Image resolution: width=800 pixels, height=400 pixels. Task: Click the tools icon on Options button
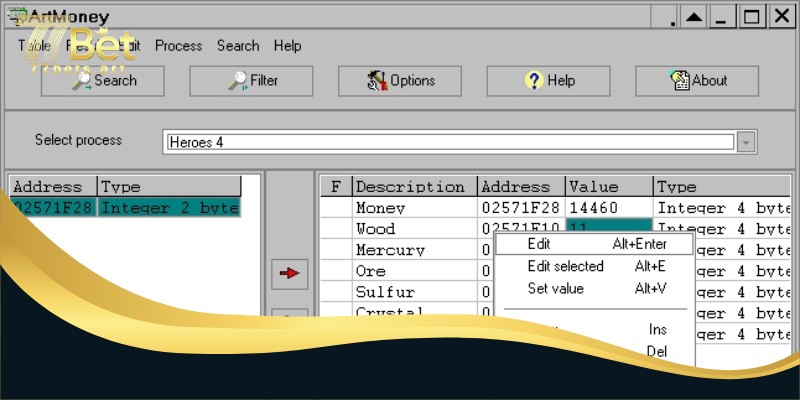pyautogui.click(x=378, y=81)
